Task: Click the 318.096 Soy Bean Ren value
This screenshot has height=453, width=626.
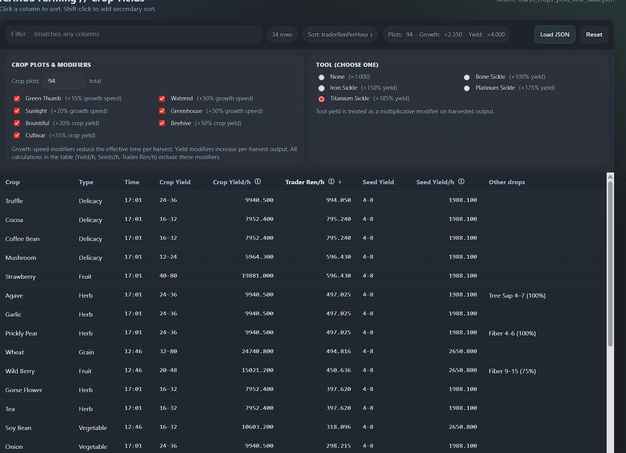Action: point(339,427)
